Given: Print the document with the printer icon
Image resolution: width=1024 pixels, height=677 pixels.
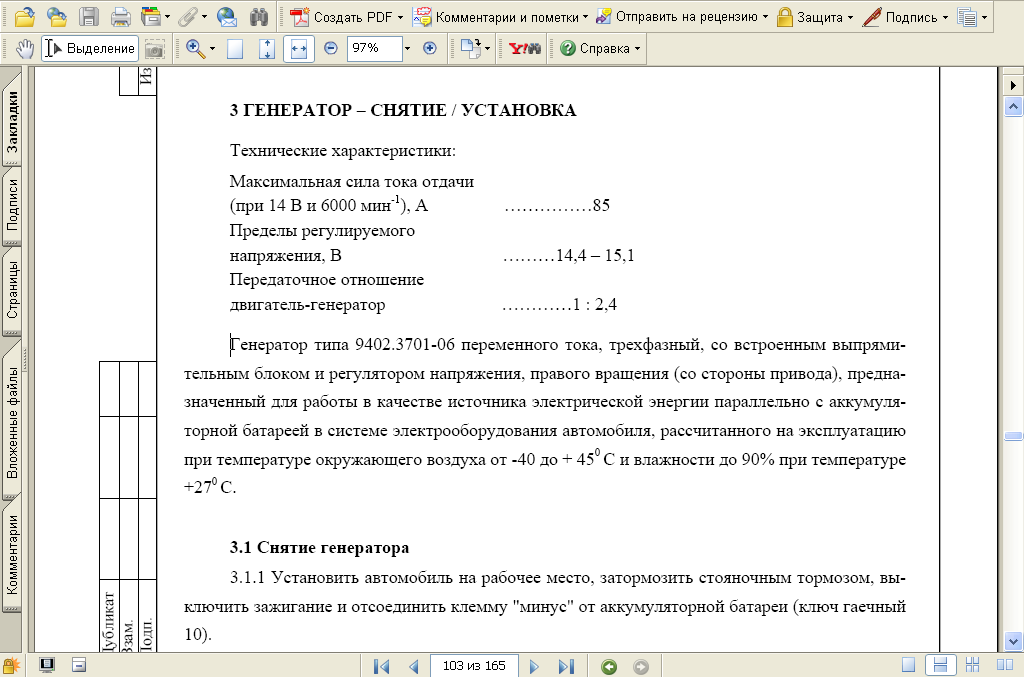Looking at the screenshot, I should pyautogui.click(x=120, y=17).
